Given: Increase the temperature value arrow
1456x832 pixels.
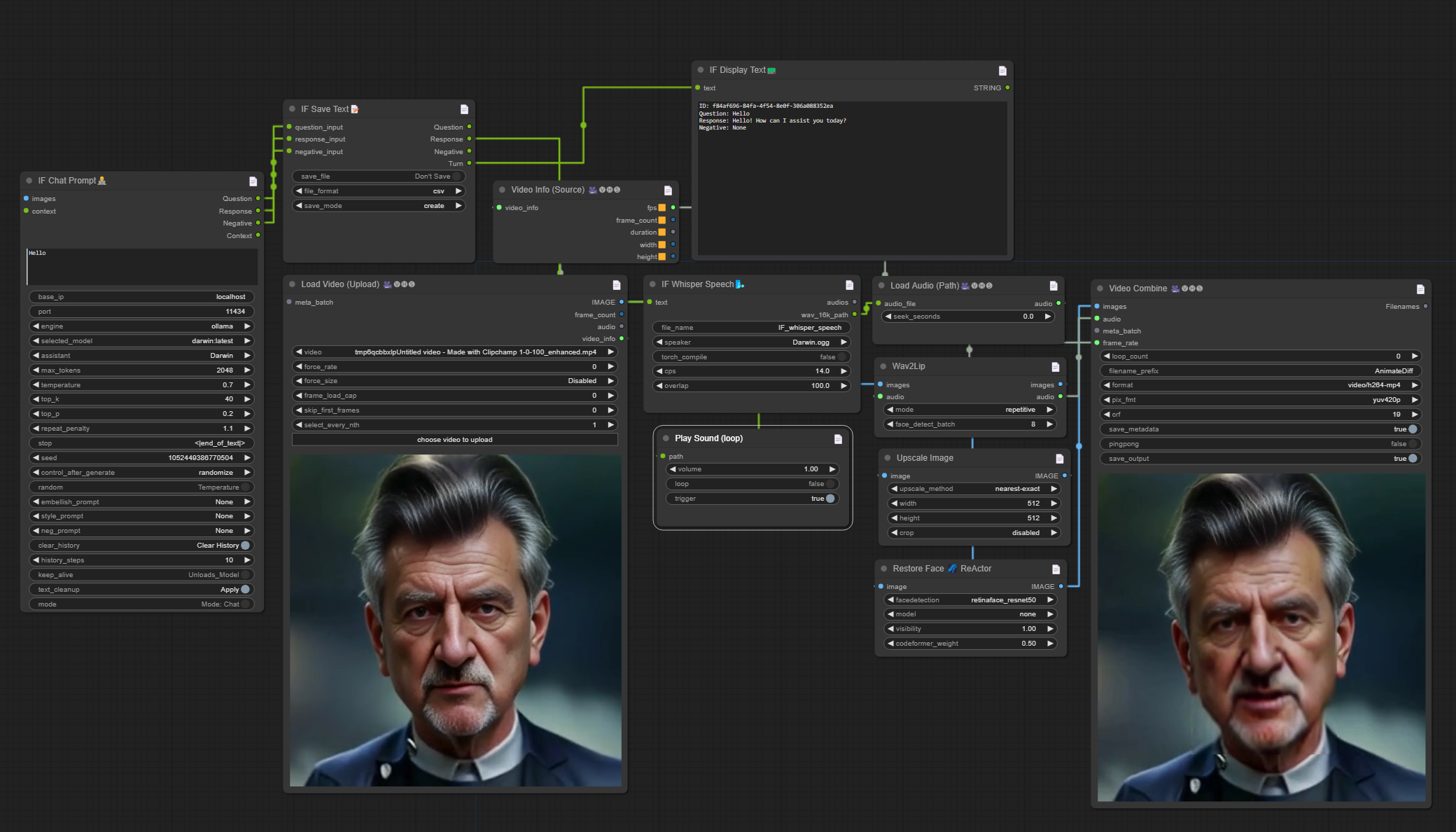Looking at the screenshot, I should [247, 385].
